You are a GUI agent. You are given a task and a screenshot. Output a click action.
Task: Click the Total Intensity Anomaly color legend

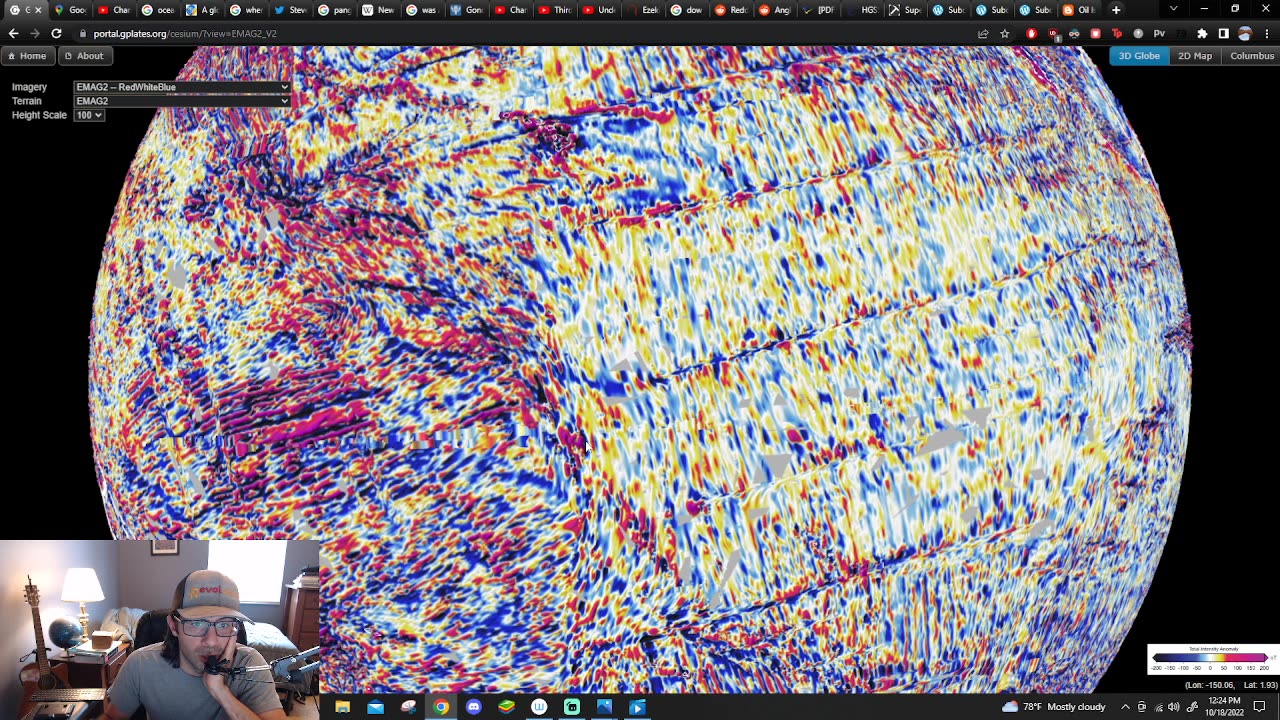coord(1212,659)
